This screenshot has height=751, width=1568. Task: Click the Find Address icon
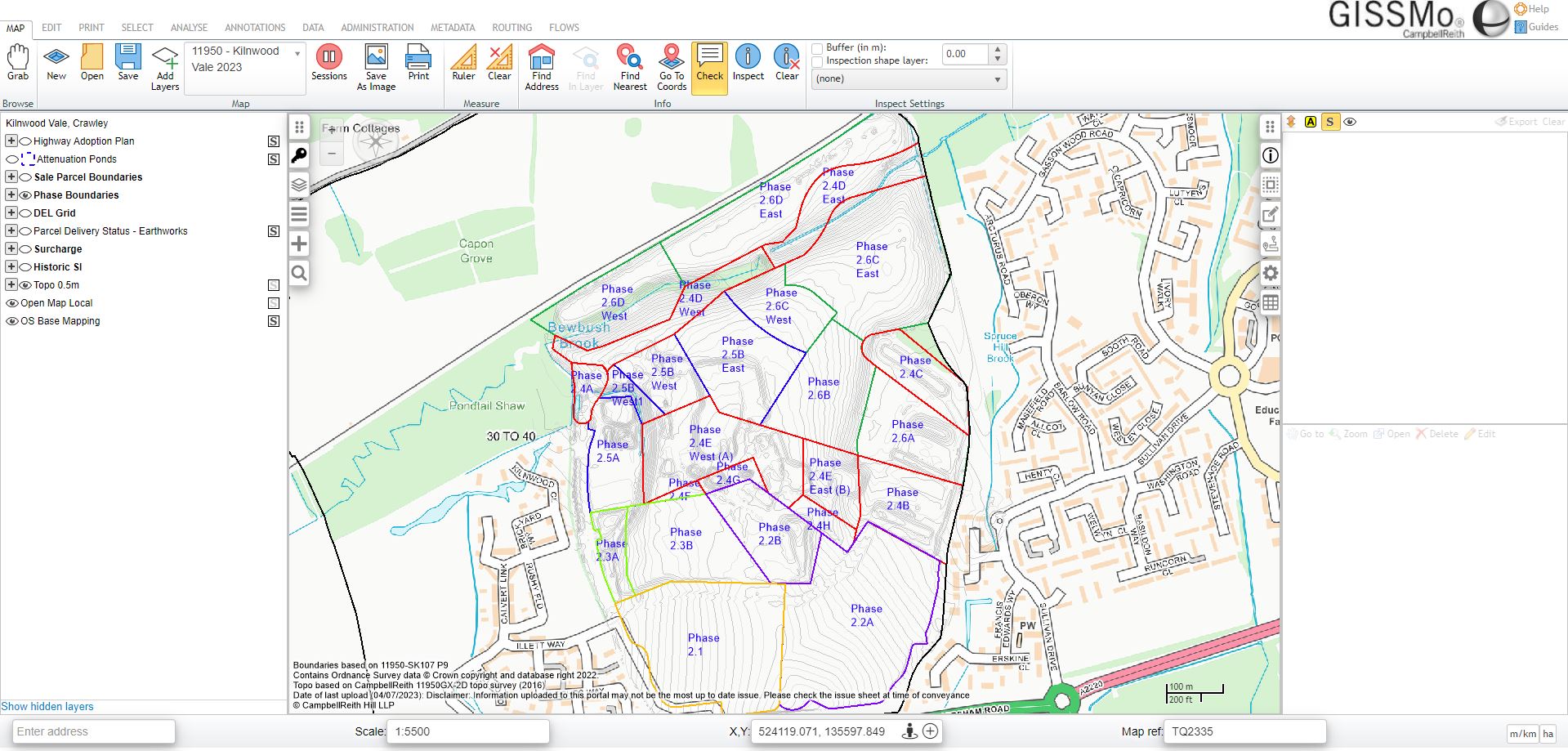541,66
